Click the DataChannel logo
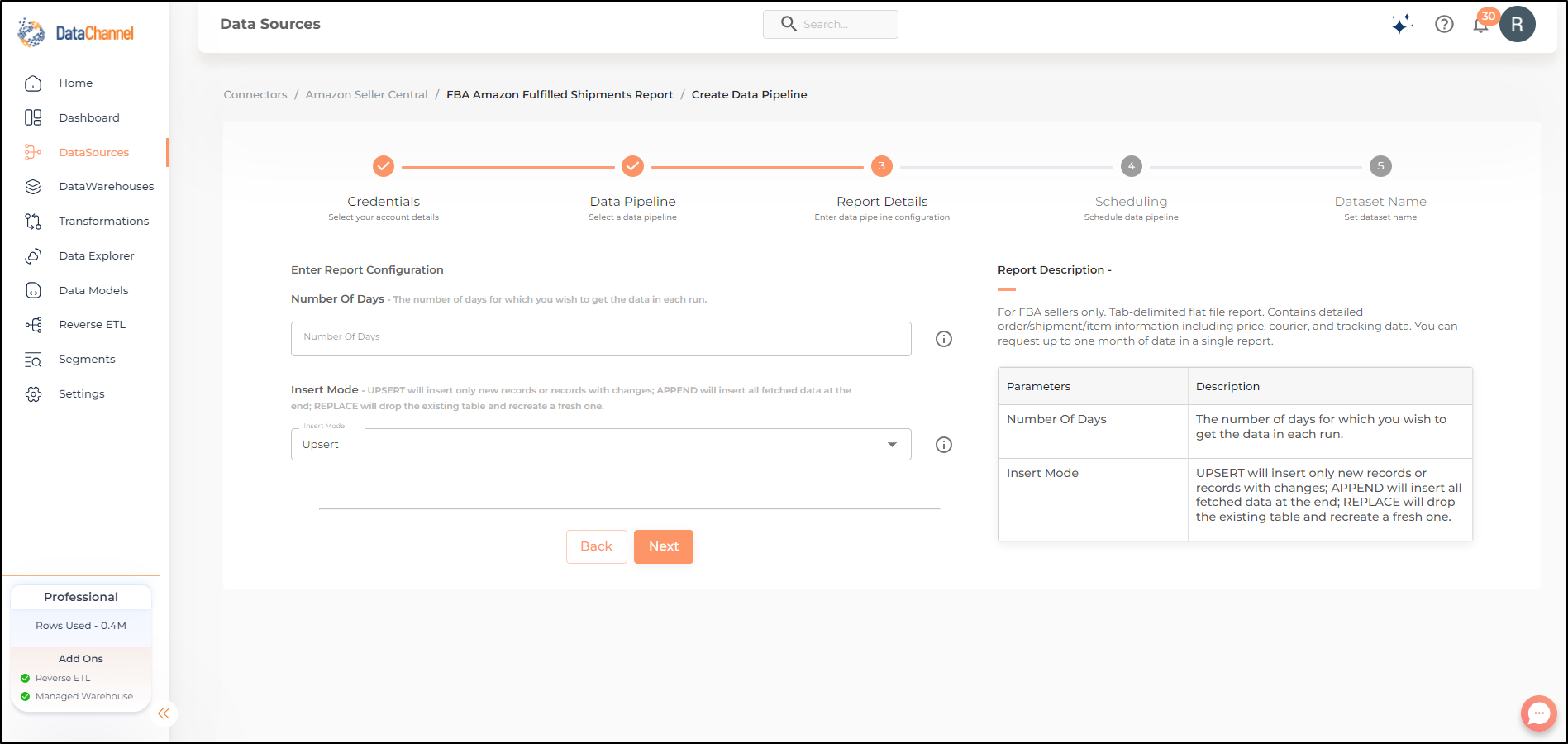The image size is (1568, 744). click(75, 33)
